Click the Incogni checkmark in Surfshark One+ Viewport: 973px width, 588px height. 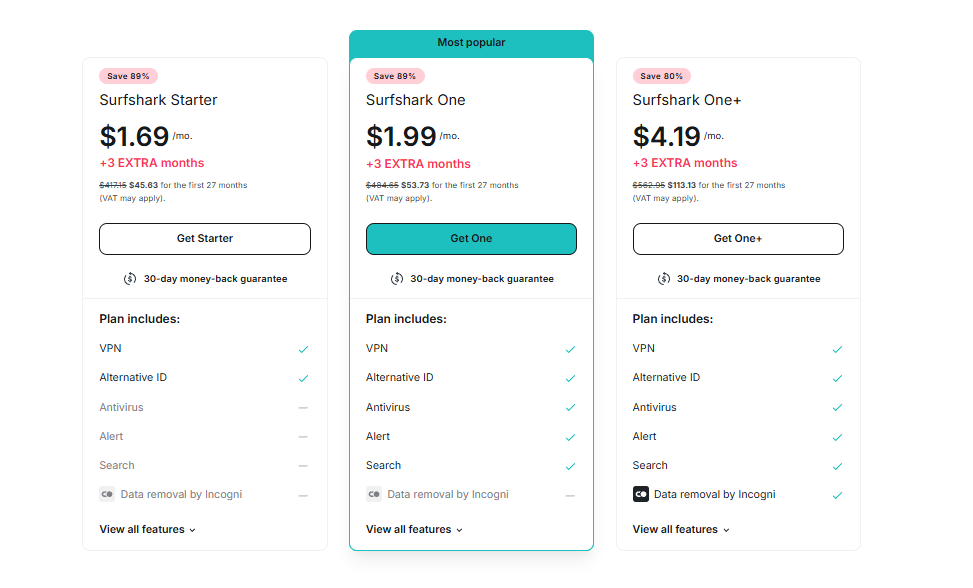[x=837, y=495]
